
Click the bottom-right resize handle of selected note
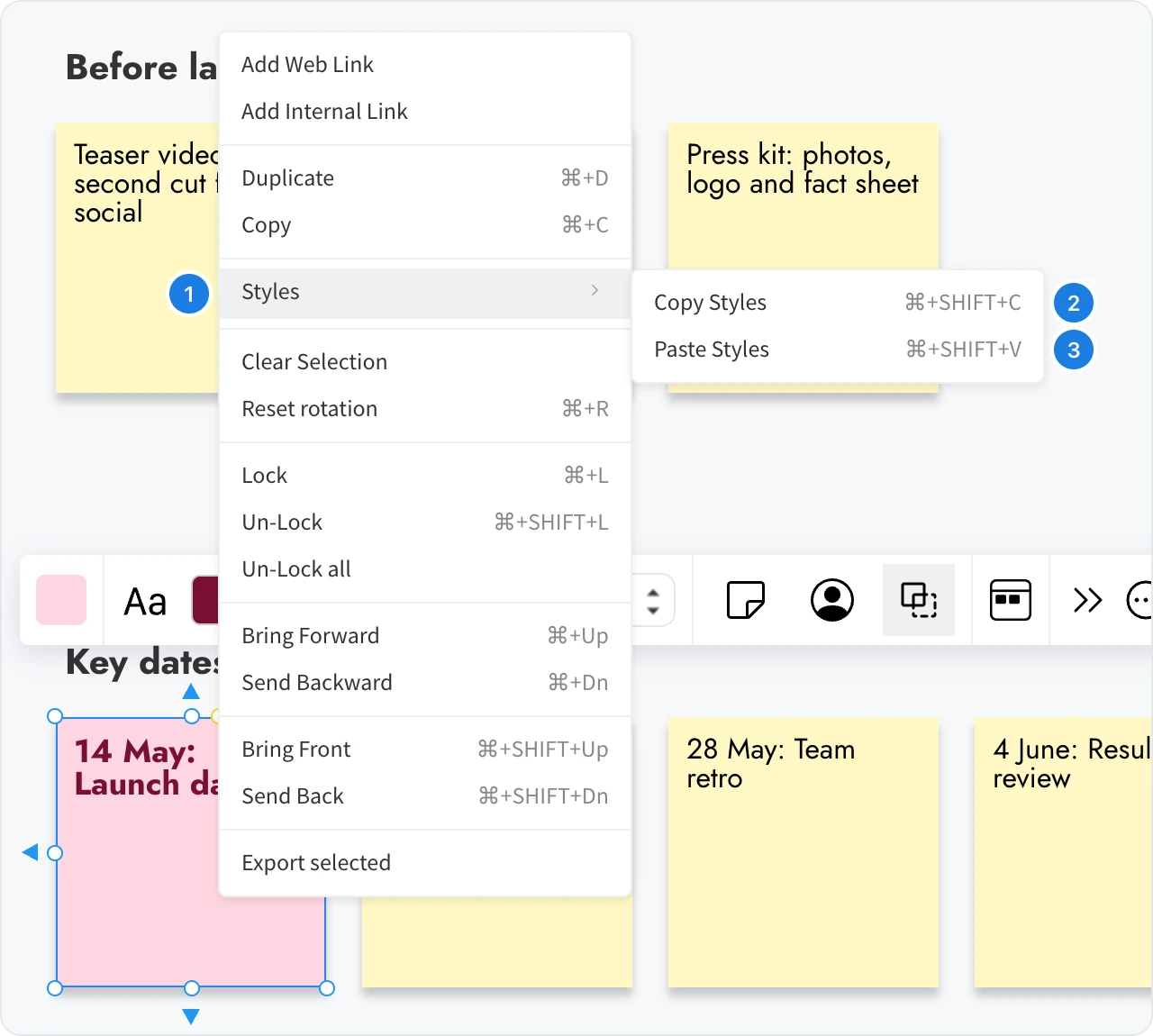(327, 988)
